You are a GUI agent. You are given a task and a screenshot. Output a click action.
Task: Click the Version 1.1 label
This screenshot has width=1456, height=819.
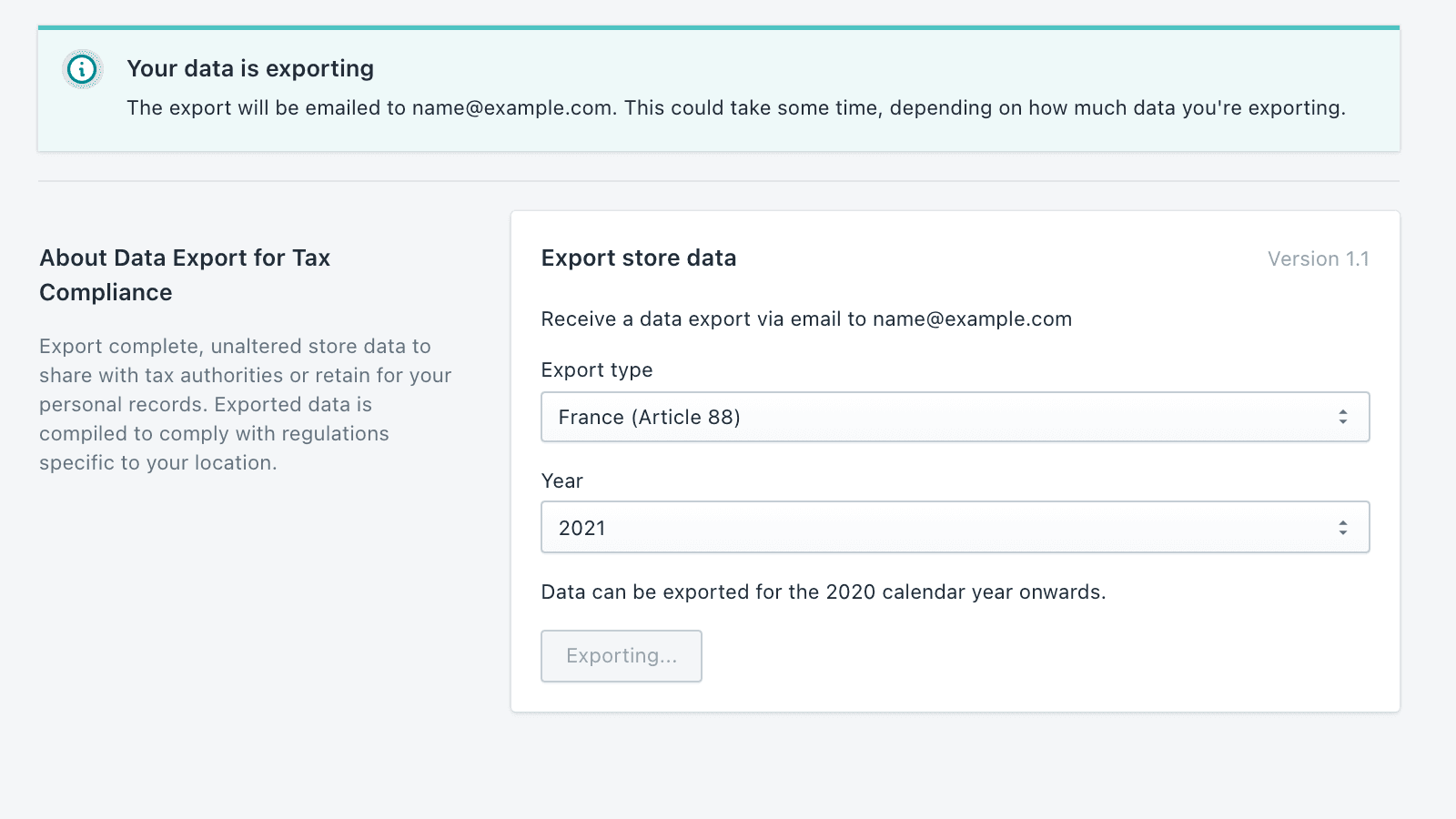pos(1318,259)
